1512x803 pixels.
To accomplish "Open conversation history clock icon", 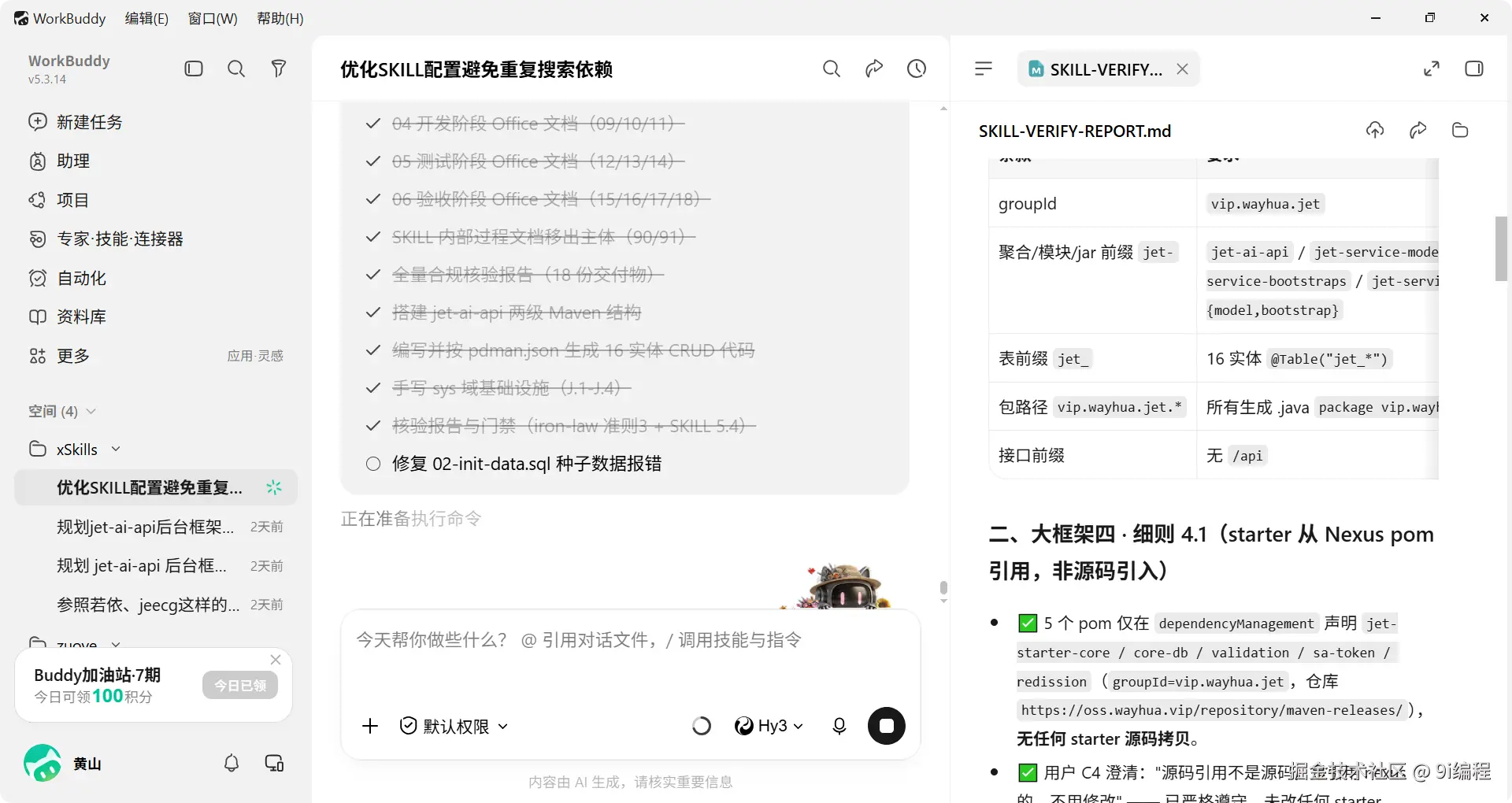I will (917, 69).
